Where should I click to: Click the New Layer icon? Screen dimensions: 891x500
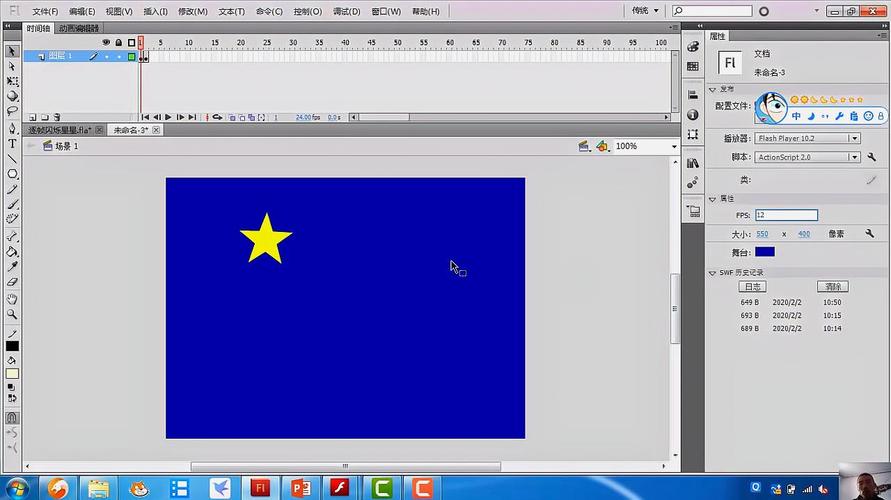[32, 117]
